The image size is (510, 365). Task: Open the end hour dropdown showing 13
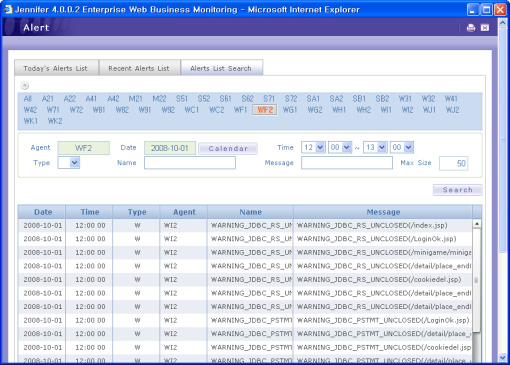coord(375,147)
